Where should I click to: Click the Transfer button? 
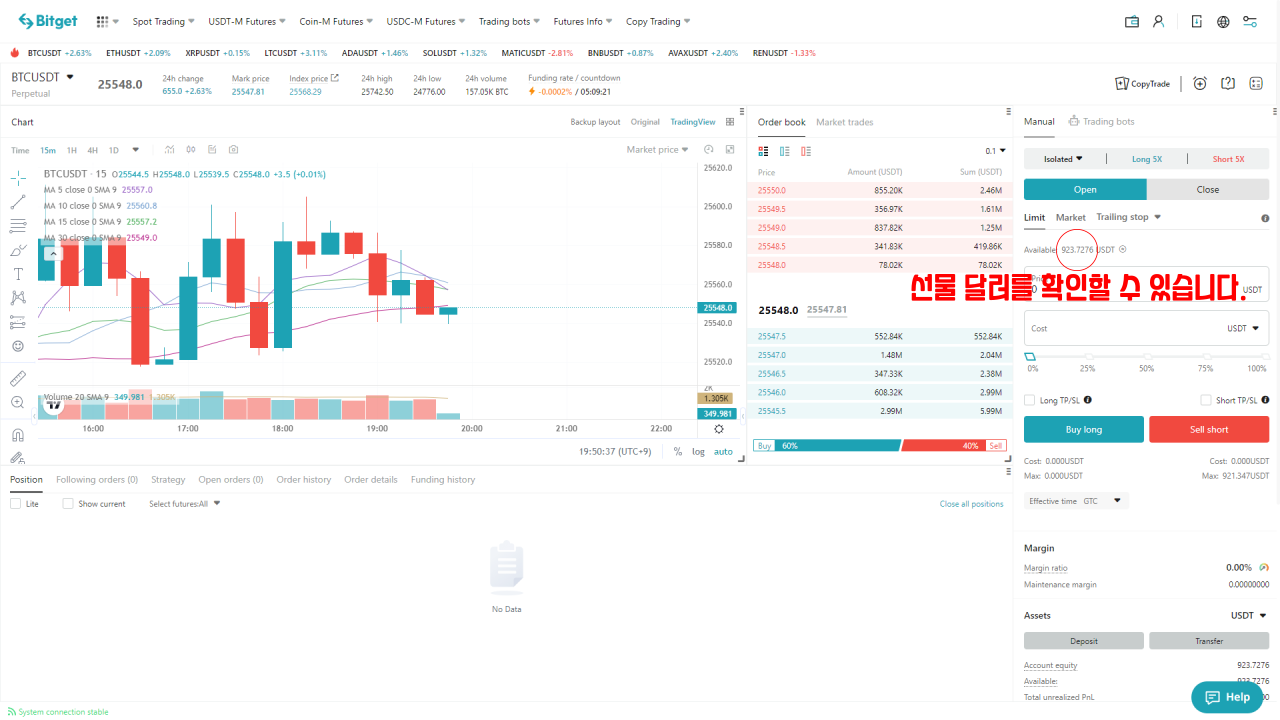(1209, 641)
